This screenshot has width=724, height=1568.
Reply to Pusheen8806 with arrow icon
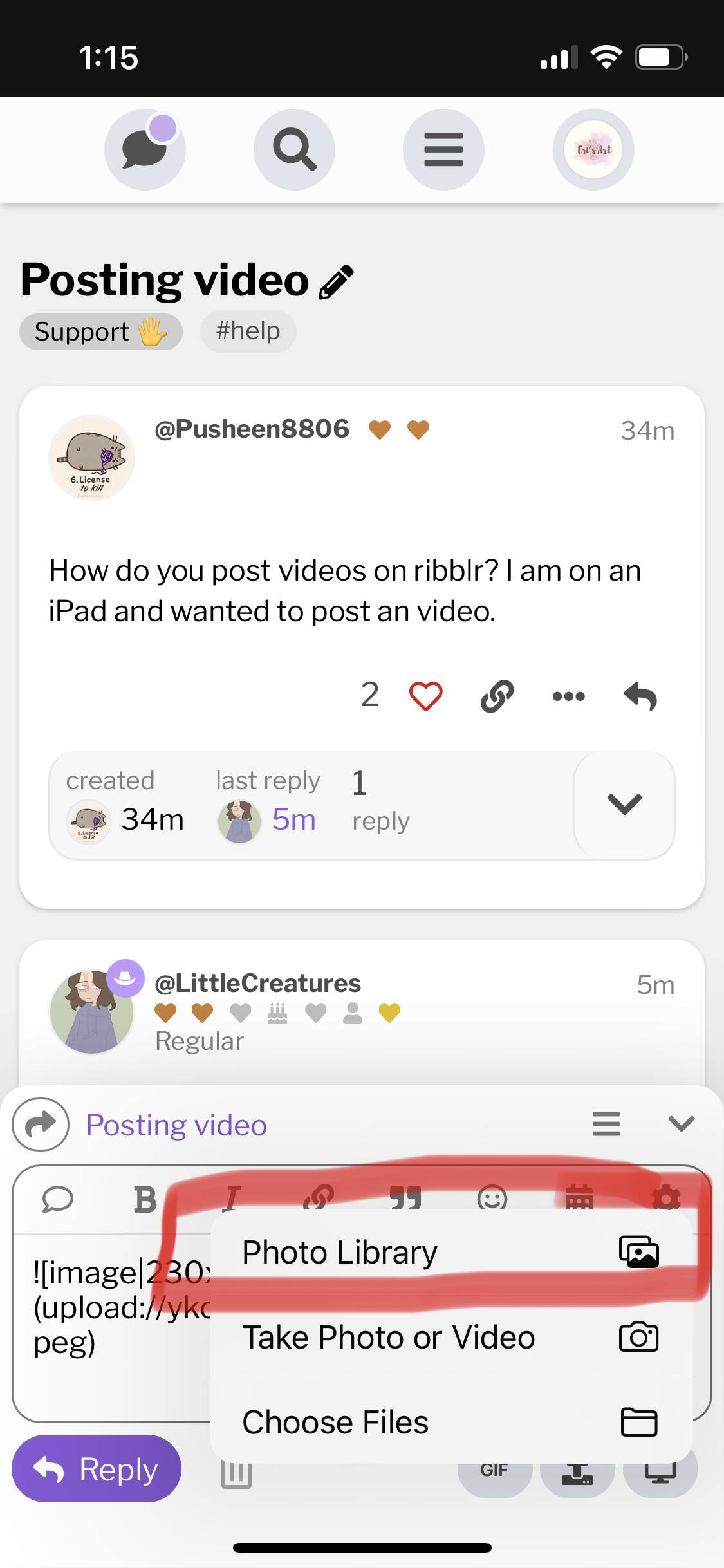coord(640,696)
